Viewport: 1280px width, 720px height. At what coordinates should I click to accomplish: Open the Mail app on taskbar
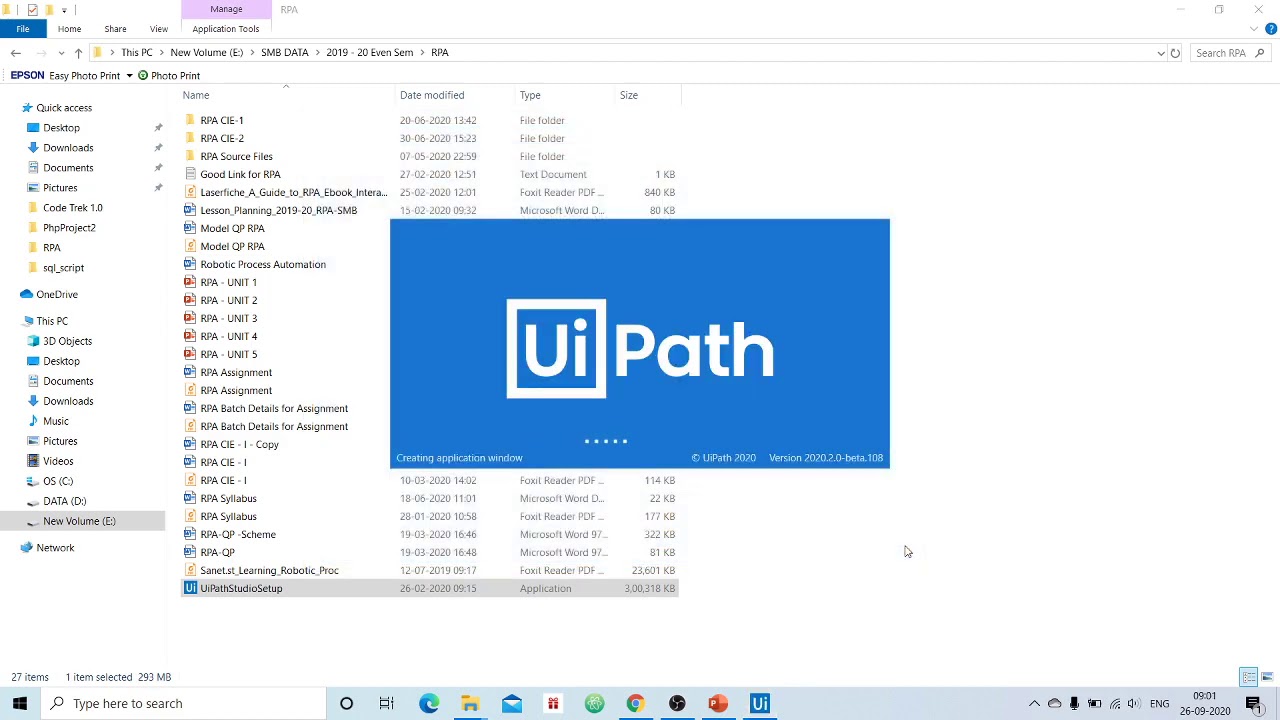click(511, 703)
